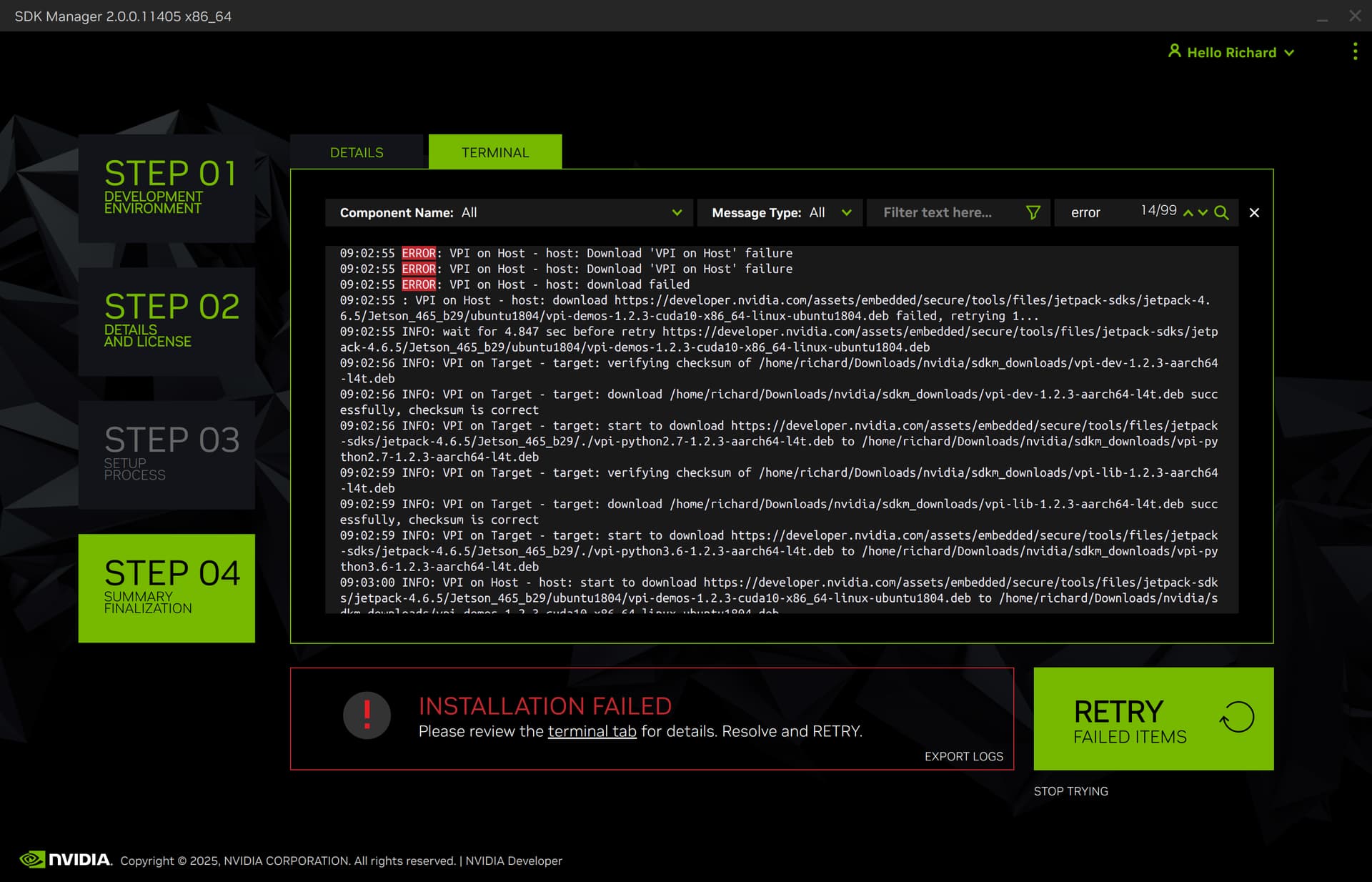This screenshot has width=1372, height=882.
Task: Open STEP 03 Setup Process
Action: [166, 455]
